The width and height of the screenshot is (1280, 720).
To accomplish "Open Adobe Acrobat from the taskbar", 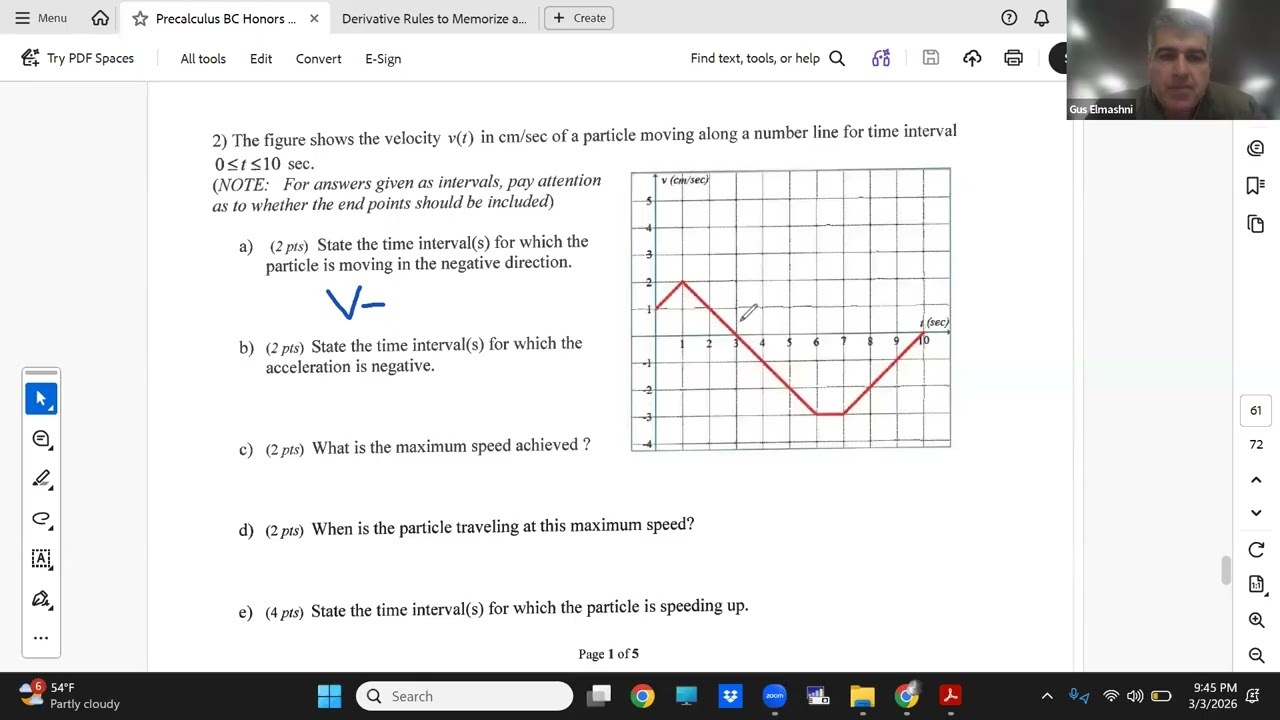I will click(950, 696).
